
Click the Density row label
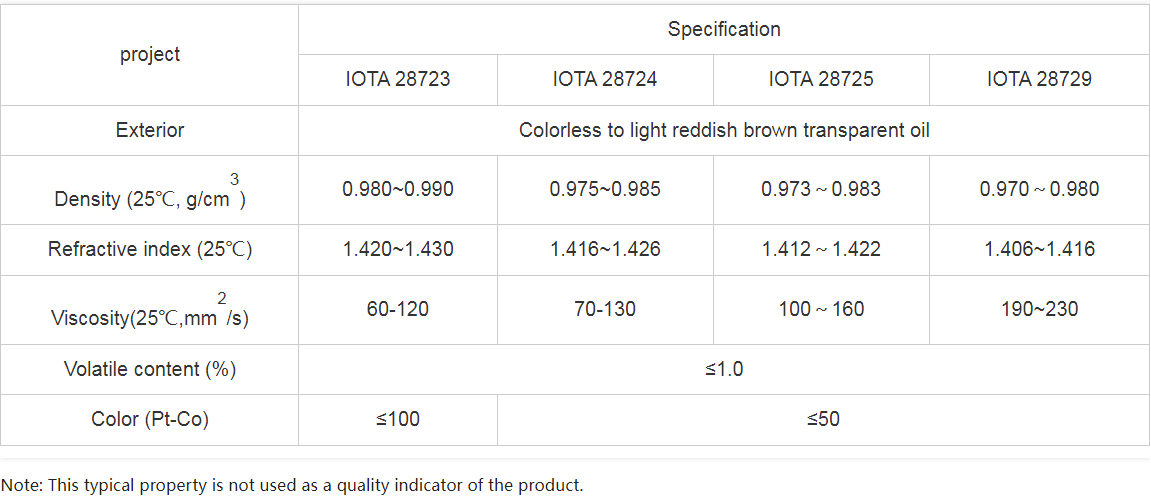coord(150,198)
